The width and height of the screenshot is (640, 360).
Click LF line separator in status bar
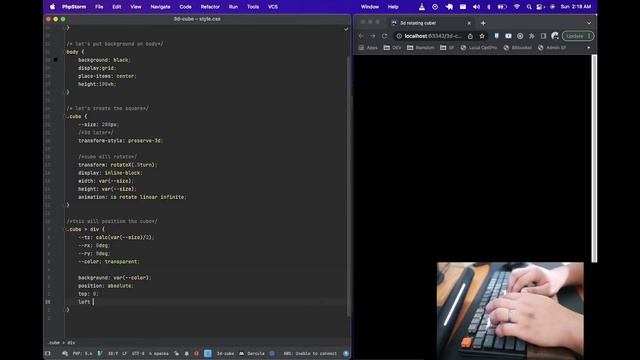point(124,353)
